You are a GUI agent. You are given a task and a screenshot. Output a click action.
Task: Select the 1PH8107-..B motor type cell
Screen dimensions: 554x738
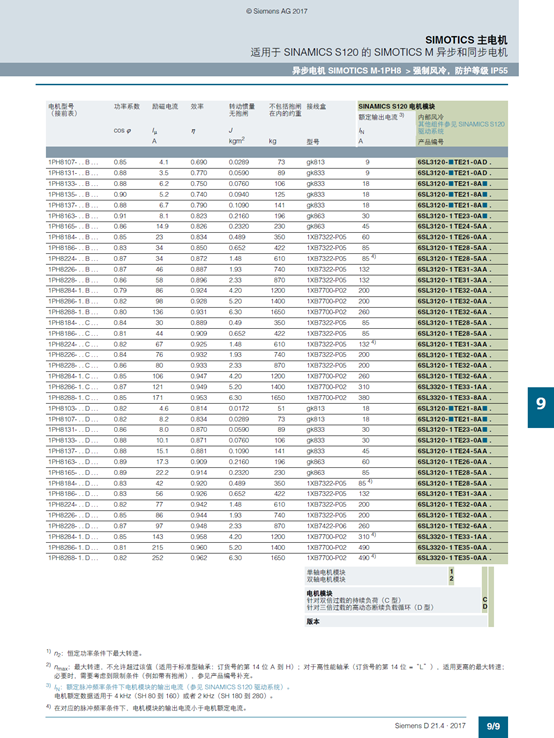coord(73,162)
